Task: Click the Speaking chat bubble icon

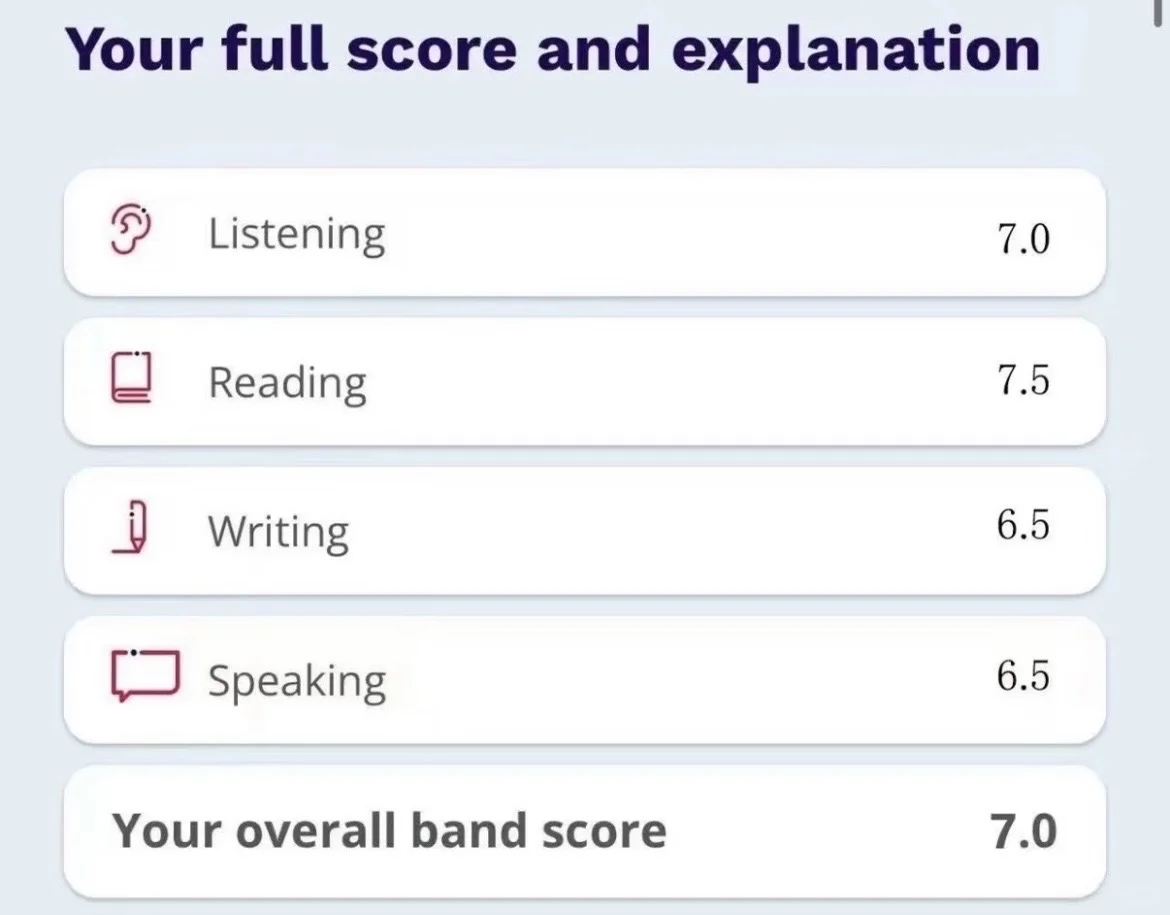Action: pos(146,675)
